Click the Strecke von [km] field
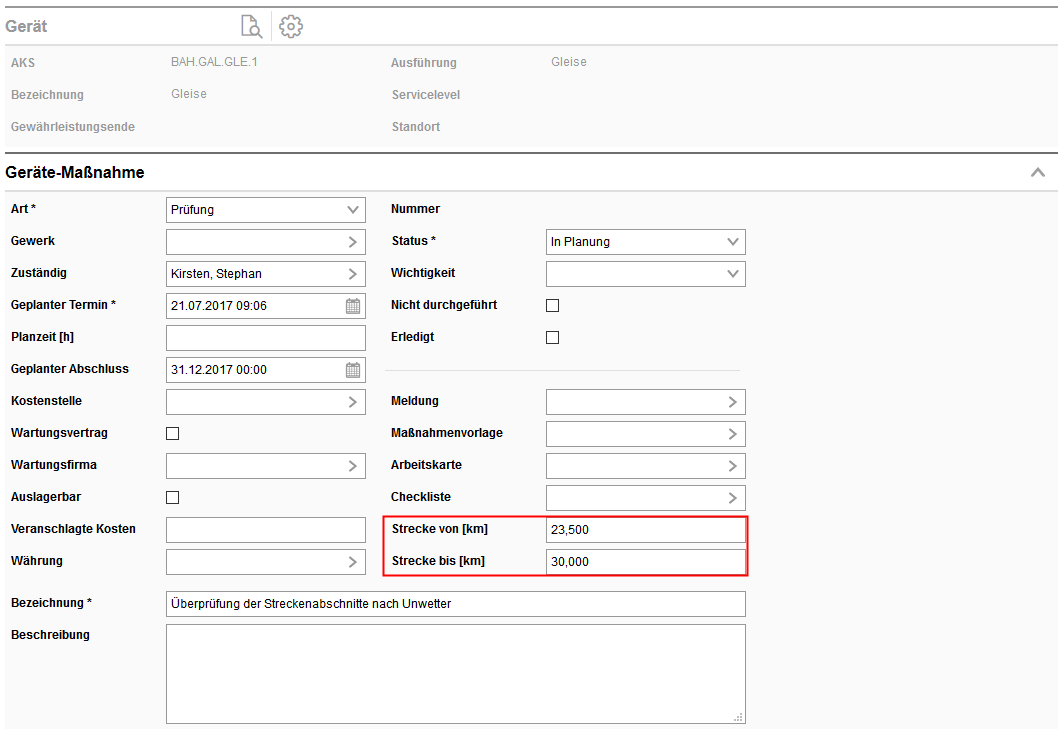This screenshot has height=729, width=1061. point(645,530)
